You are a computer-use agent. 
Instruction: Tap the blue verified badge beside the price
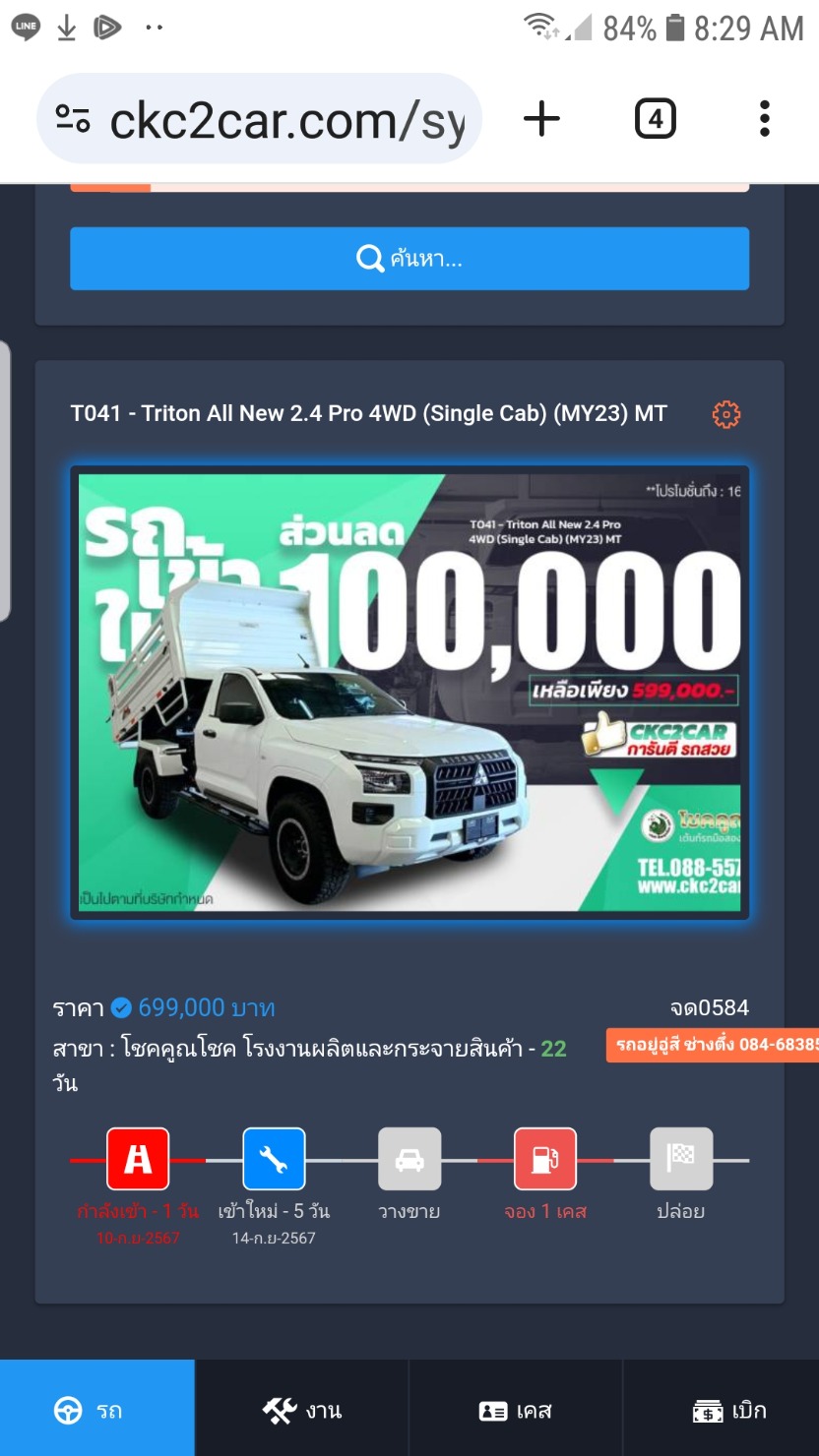pos(121,1008)
